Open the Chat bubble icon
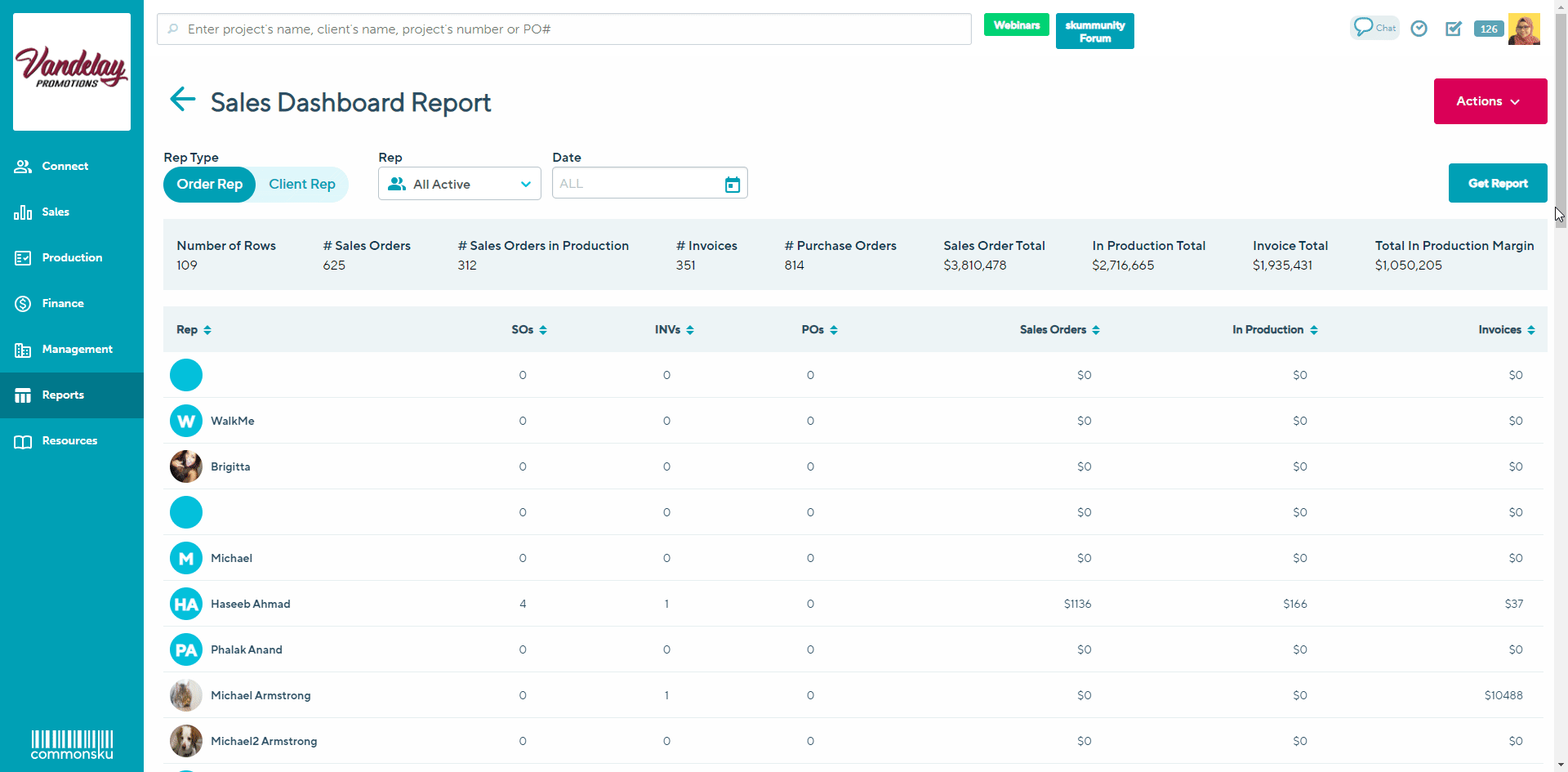Viewport: 1568px width, 772px height. [1374, 28]
